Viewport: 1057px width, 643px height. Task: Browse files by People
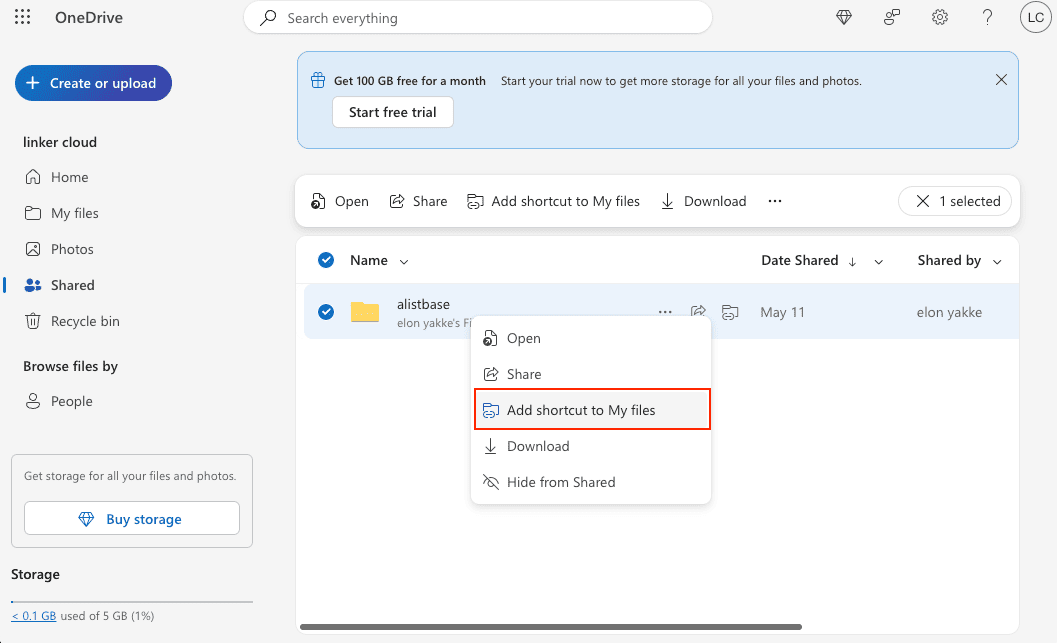coord(59,402)
